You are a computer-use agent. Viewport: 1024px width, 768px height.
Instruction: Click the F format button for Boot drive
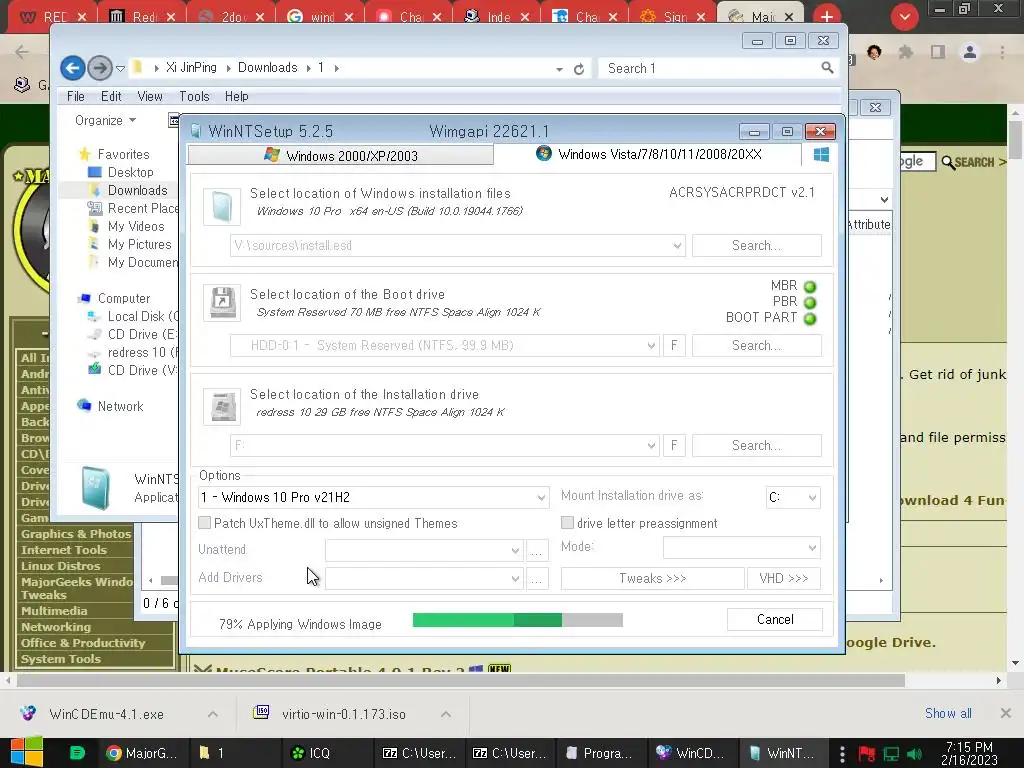click(x=674, y=345)
